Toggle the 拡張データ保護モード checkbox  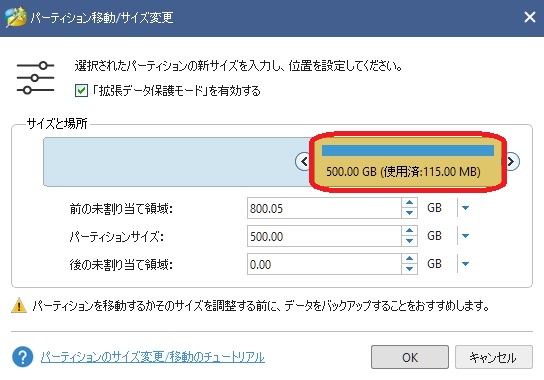[x=81, y=91]
